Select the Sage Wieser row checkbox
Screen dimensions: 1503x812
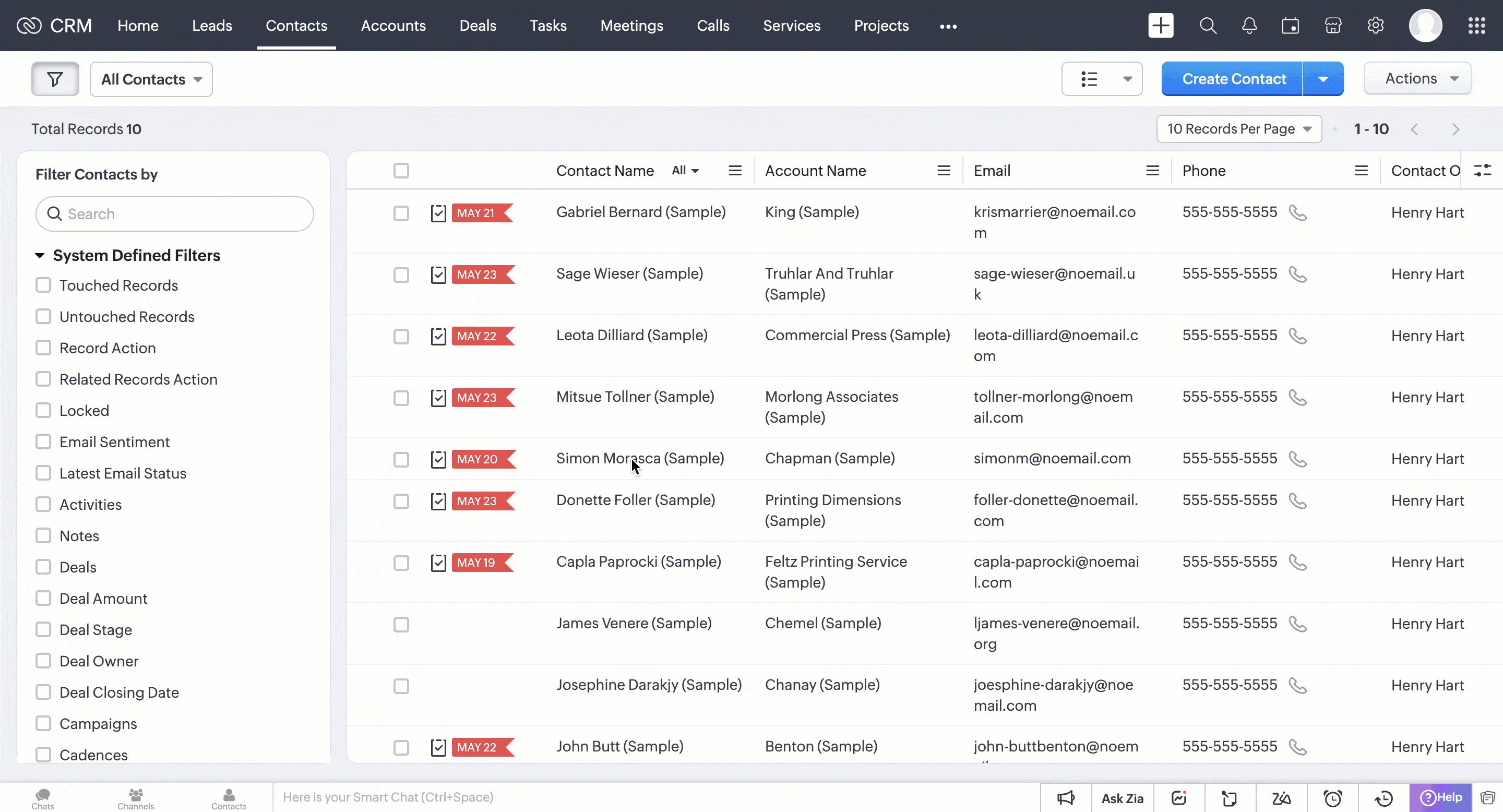click(401, 274)
